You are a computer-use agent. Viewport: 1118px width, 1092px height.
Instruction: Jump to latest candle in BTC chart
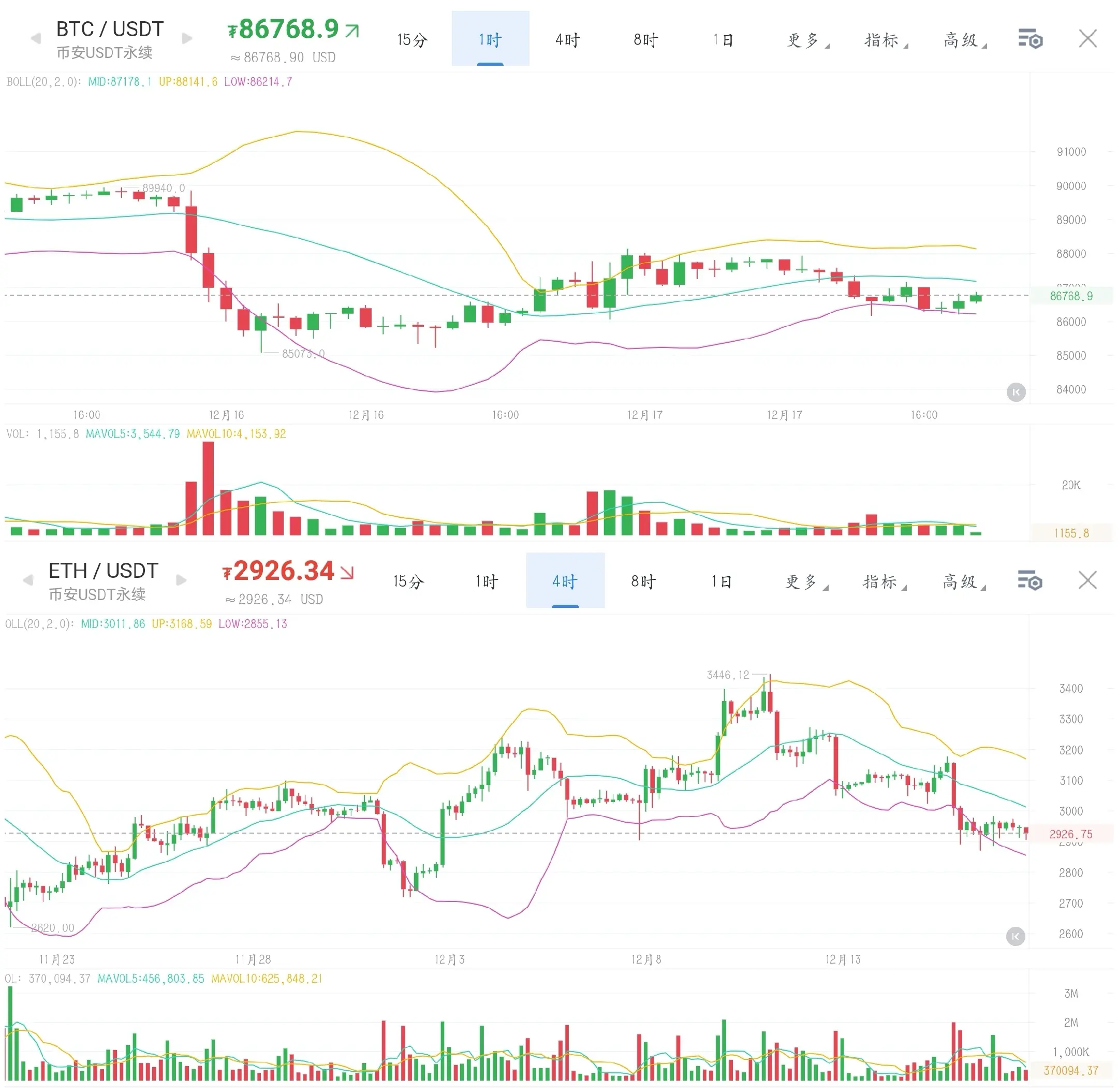point(1016,392)
